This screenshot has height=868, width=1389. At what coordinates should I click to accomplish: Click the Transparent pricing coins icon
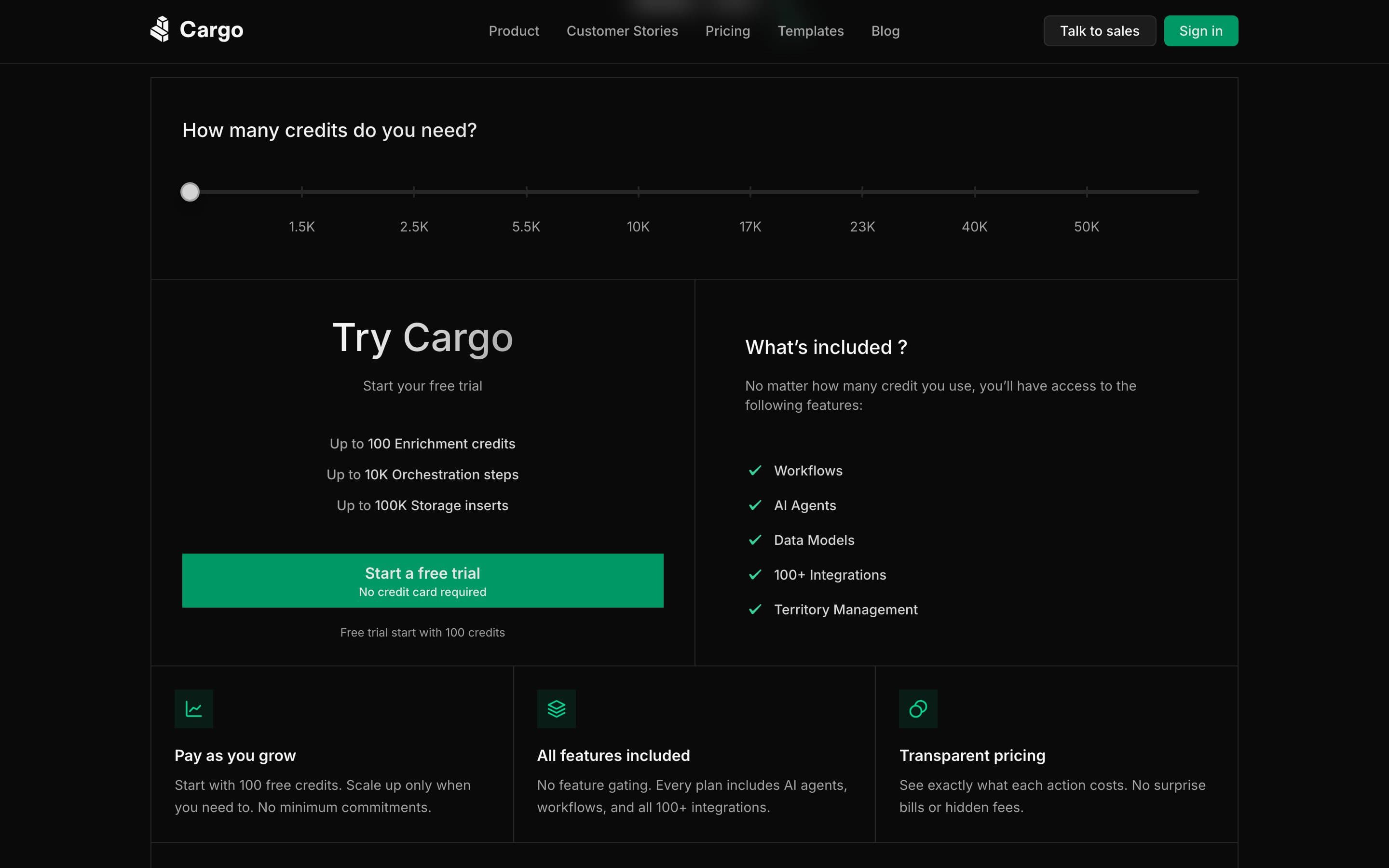[x=918, y=709]
